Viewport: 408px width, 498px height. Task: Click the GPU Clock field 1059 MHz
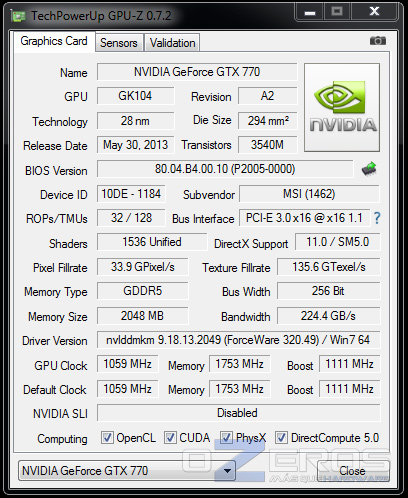(128, 364)
